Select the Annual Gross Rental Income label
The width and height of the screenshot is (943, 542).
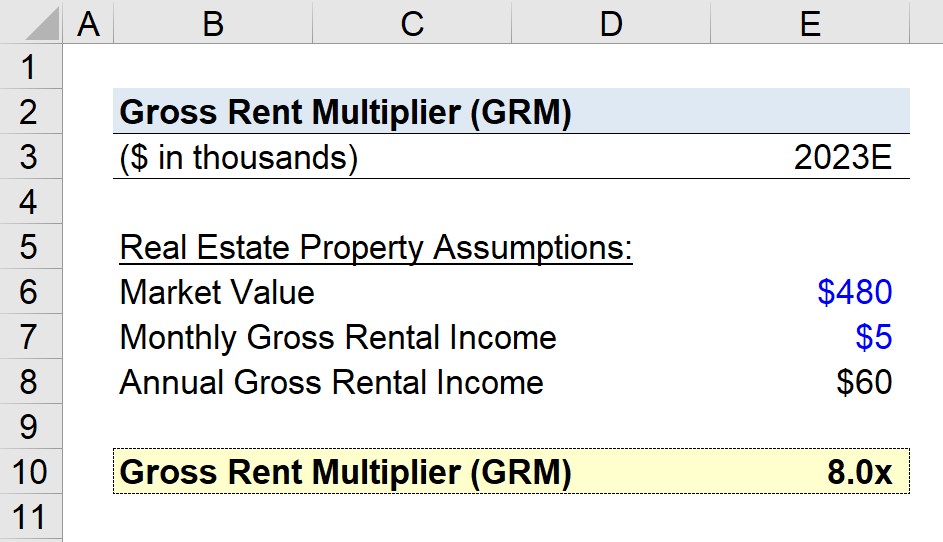[x=331, y=382]
